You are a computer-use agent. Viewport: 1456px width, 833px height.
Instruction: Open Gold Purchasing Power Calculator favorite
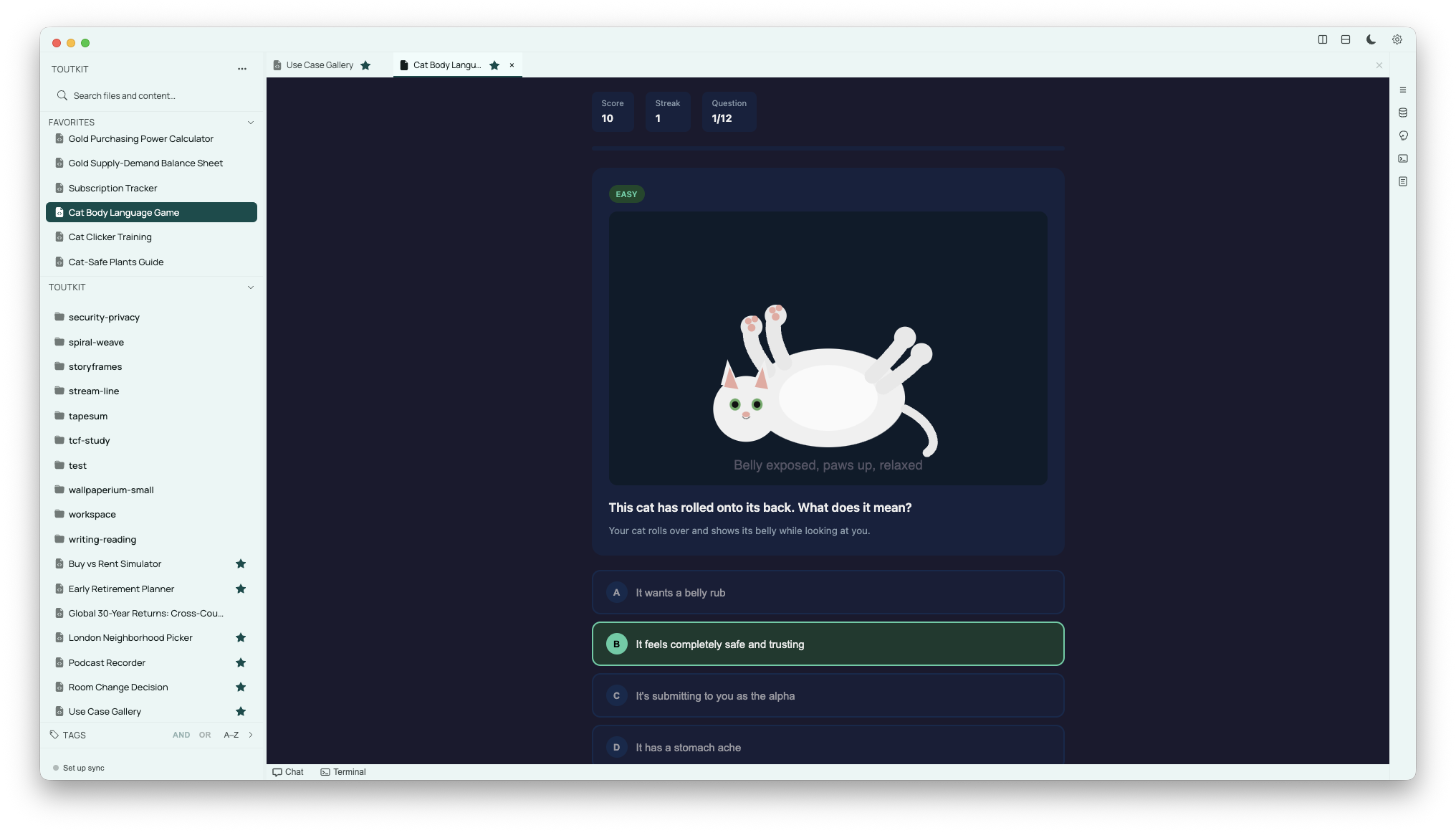(x=151, y=139)
